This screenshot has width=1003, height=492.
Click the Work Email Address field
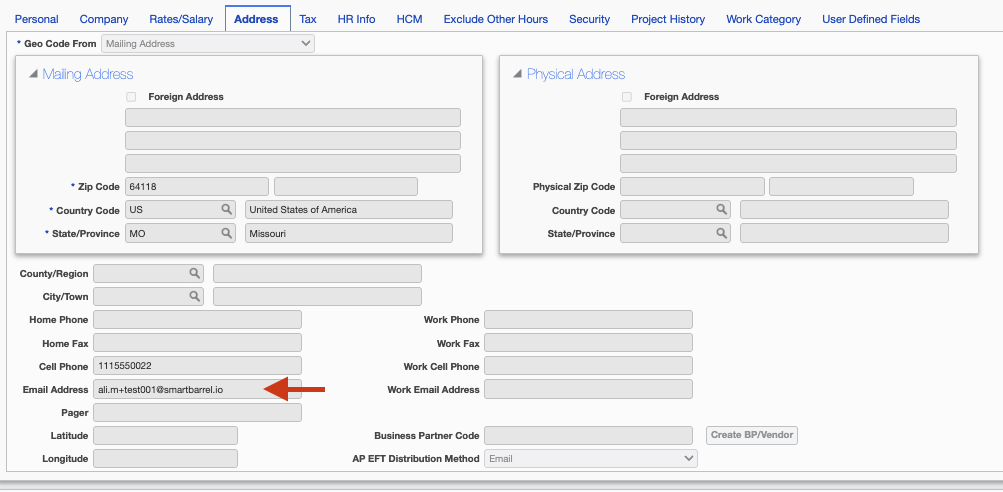pos(588,389)
